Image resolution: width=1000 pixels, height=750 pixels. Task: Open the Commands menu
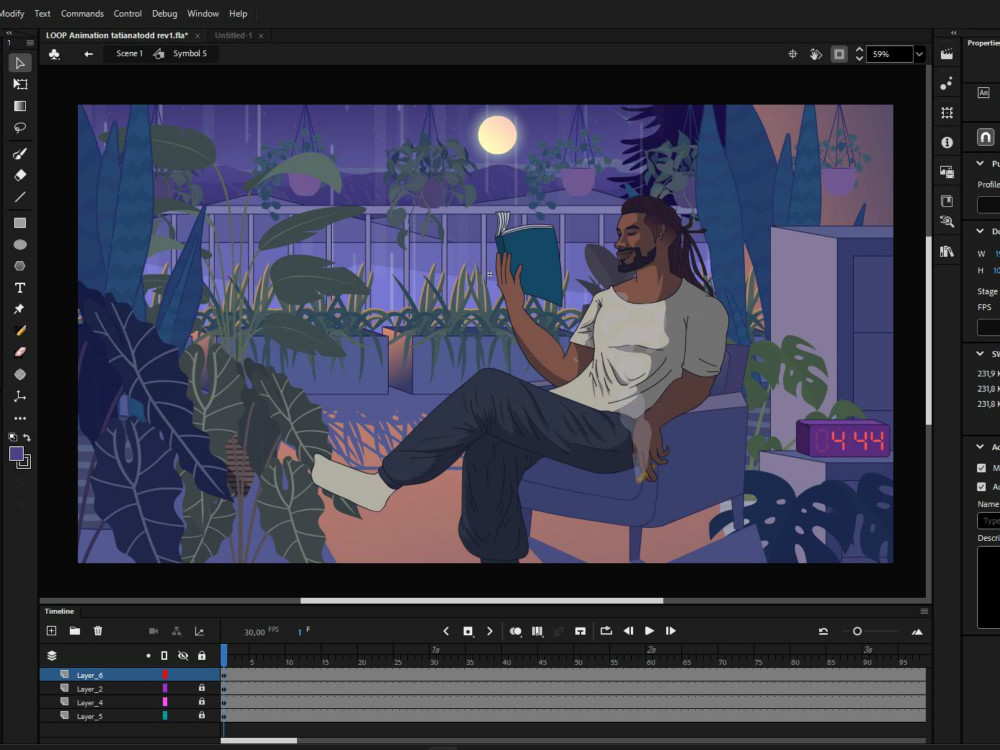(82, 13)
